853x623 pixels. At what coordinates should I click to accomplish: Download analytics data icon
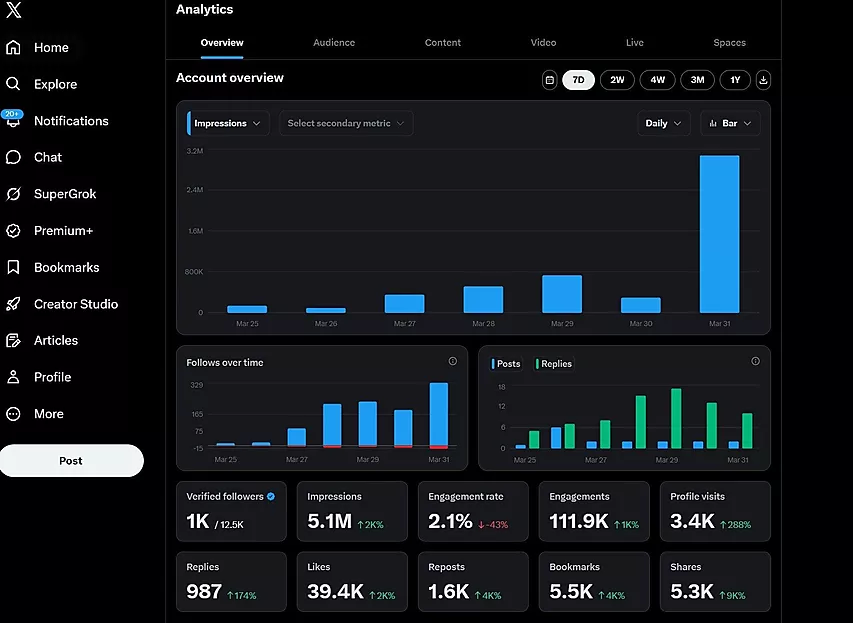(763, 80)
